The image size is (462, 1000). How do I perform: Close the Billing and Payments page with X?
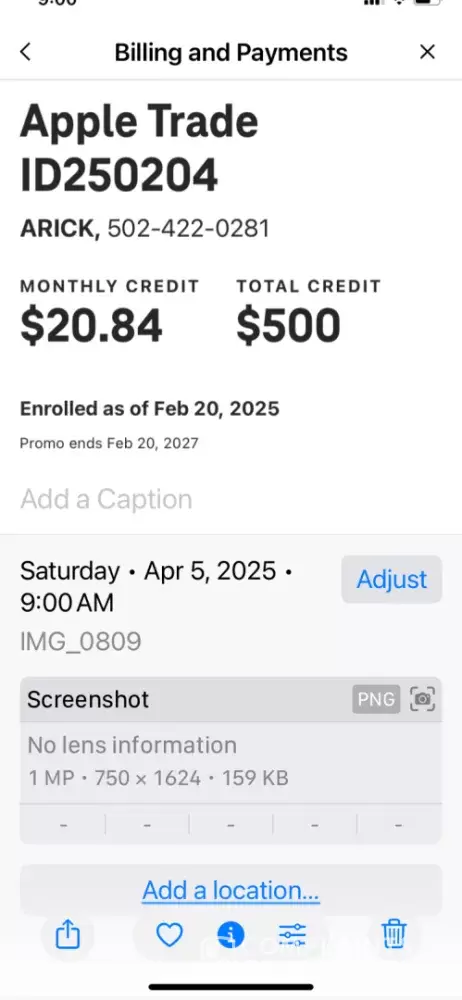427,52
